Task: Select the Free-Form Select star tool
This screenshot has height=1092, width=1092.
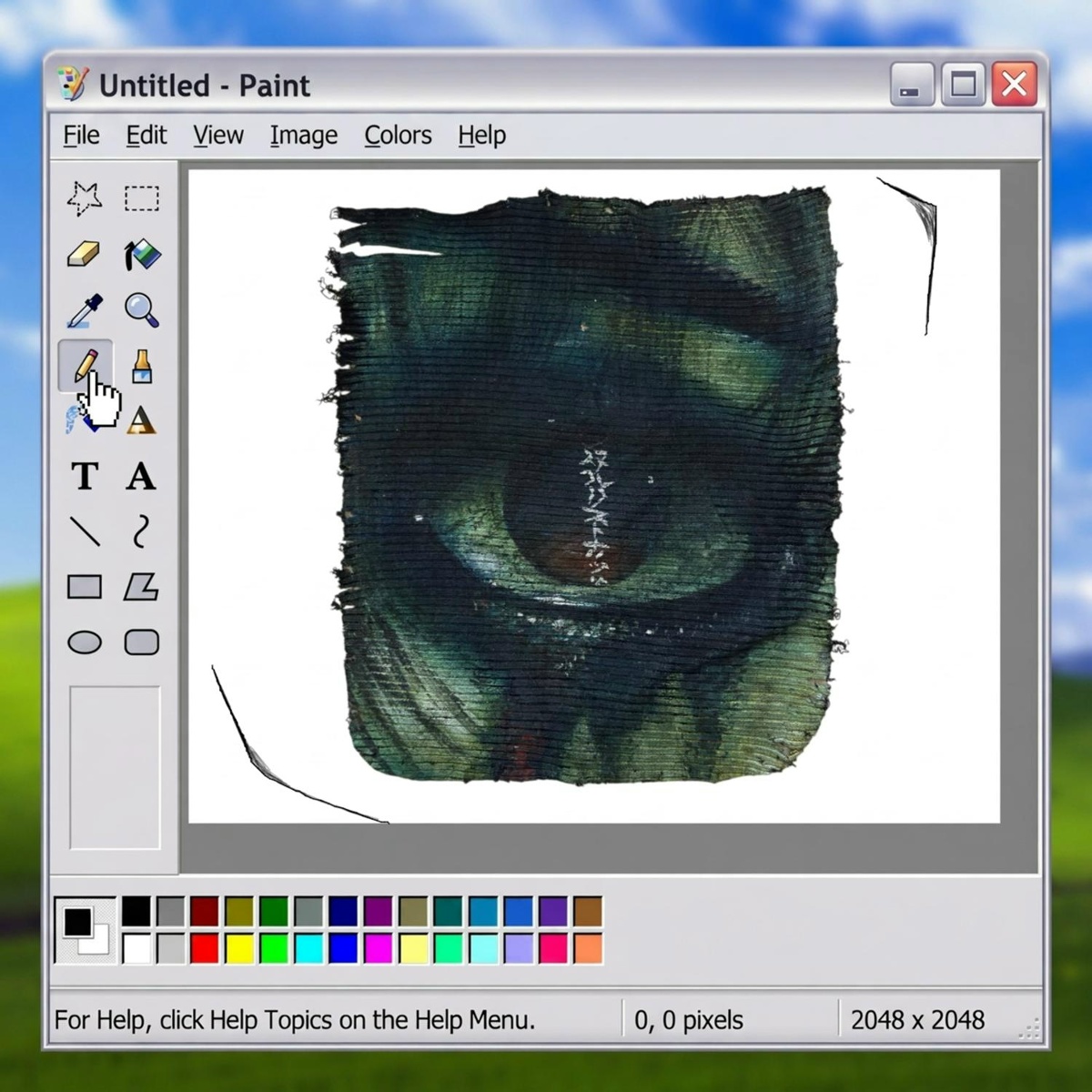Action: [84, 197]
